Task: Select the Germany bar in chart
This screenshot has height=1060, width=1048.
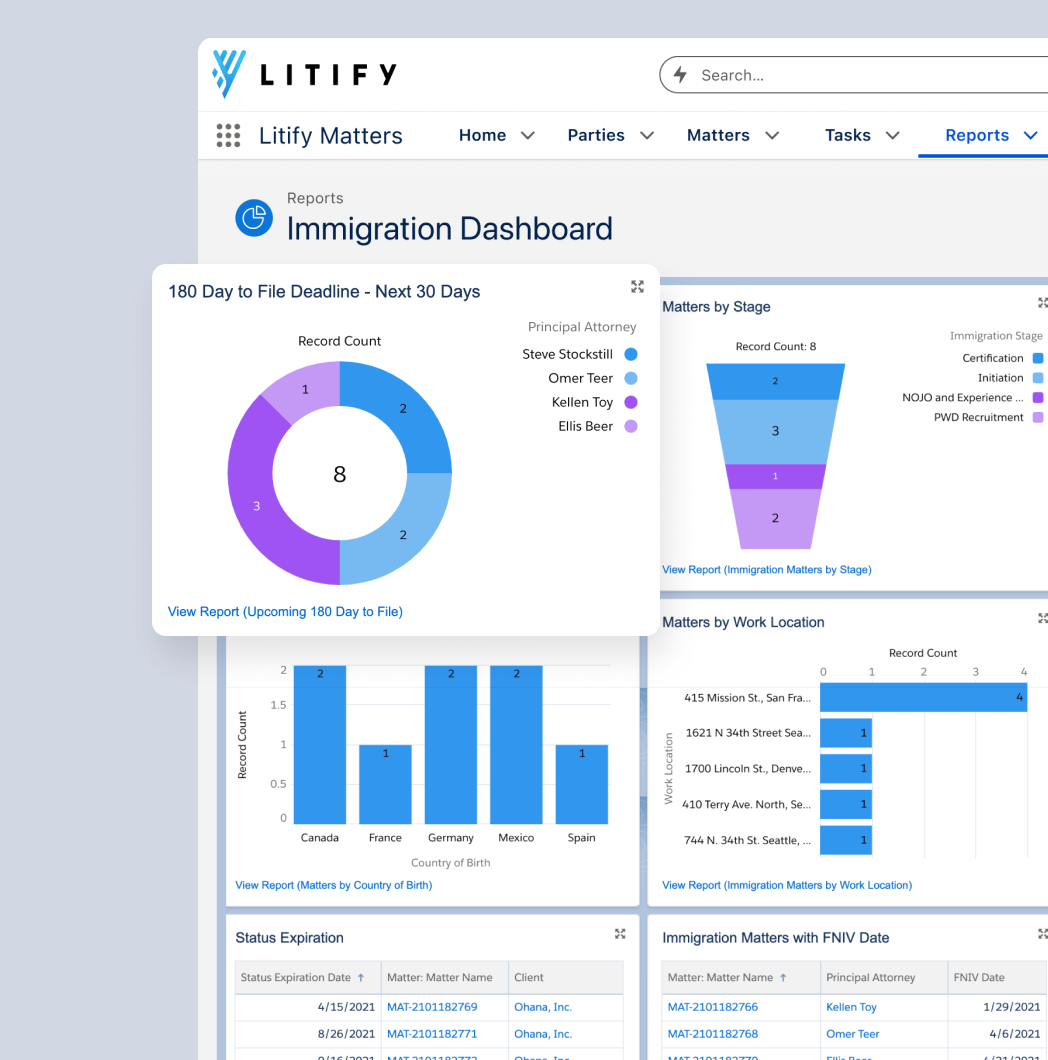Action: coord(451,744)
